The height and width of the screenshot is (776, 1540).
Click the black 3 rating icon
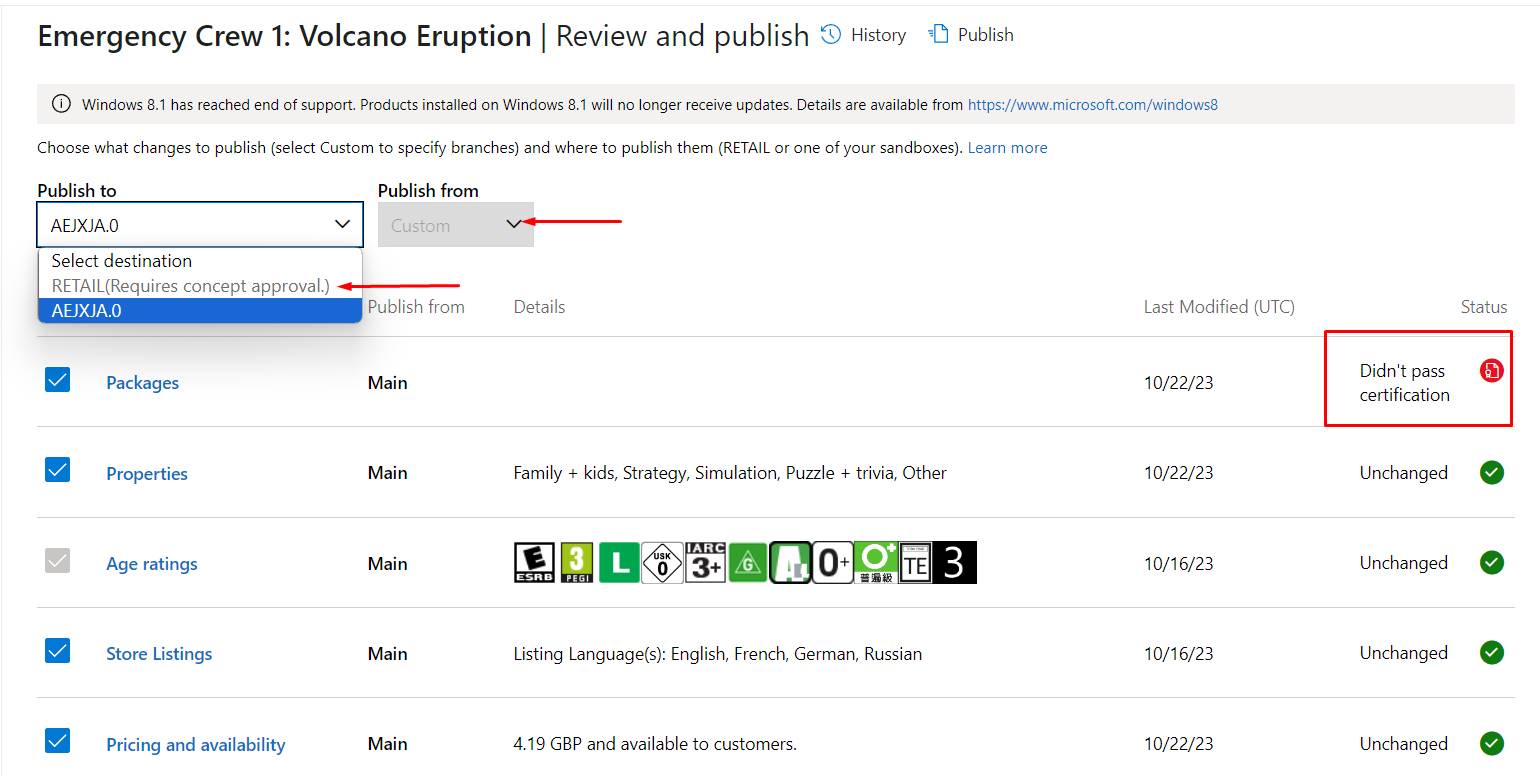pyautogui.click(x=954, y=563)
